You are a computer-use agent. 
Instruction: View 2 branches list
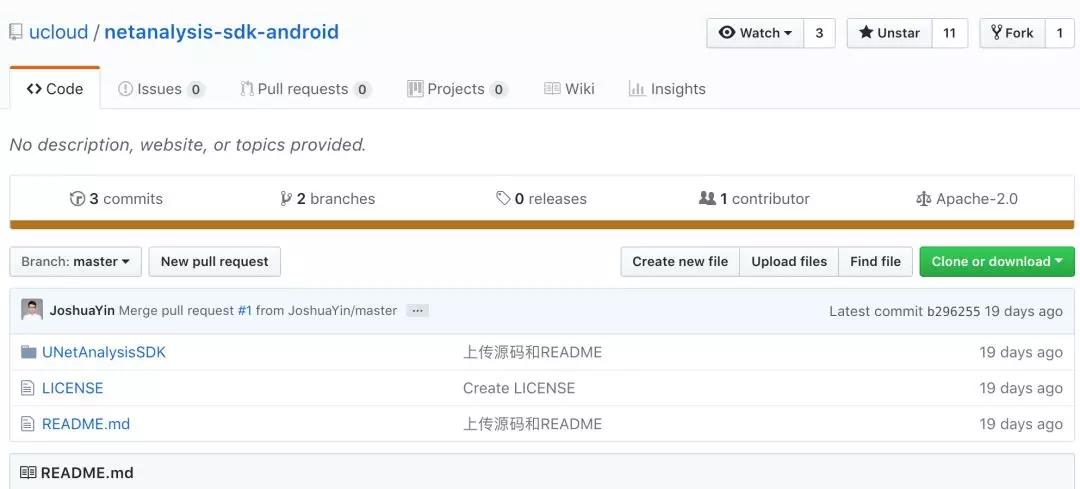327,198
